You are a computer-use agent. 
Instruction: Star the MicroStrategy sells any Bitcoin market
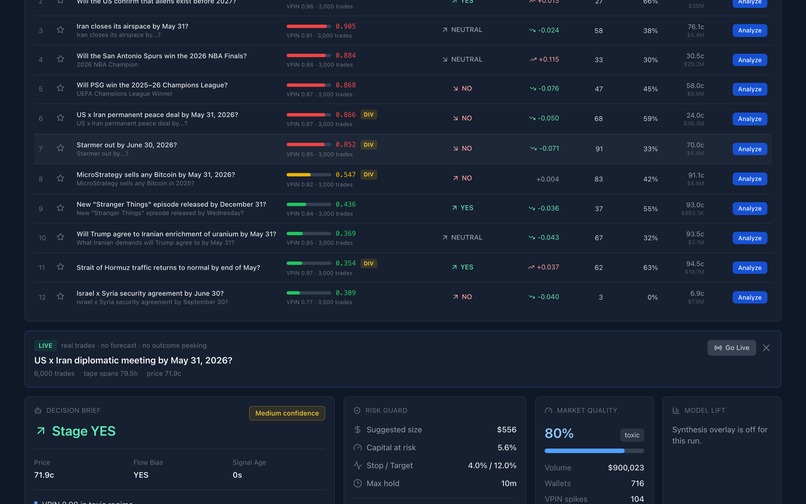[61, 178]
